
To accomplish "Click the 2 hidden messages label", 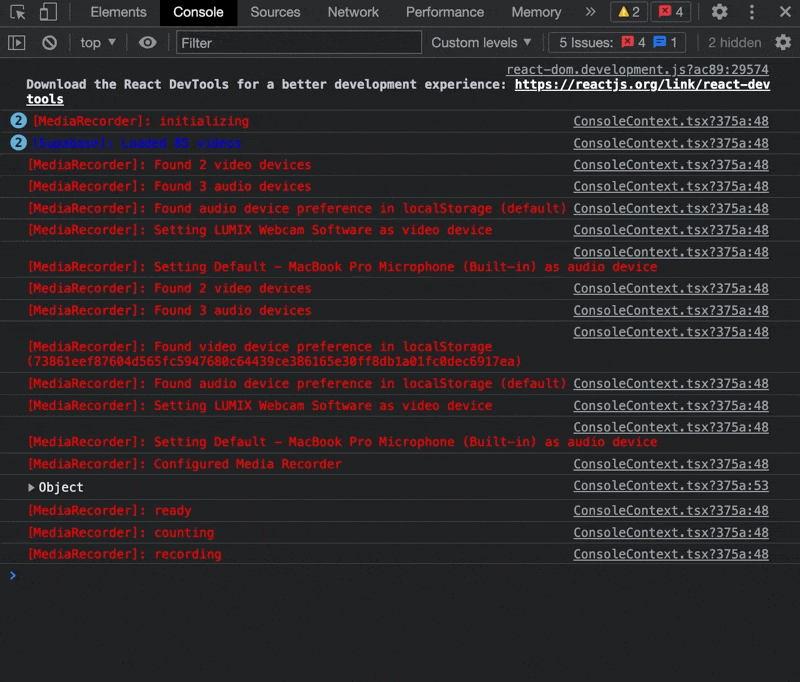I will (734, 43).
